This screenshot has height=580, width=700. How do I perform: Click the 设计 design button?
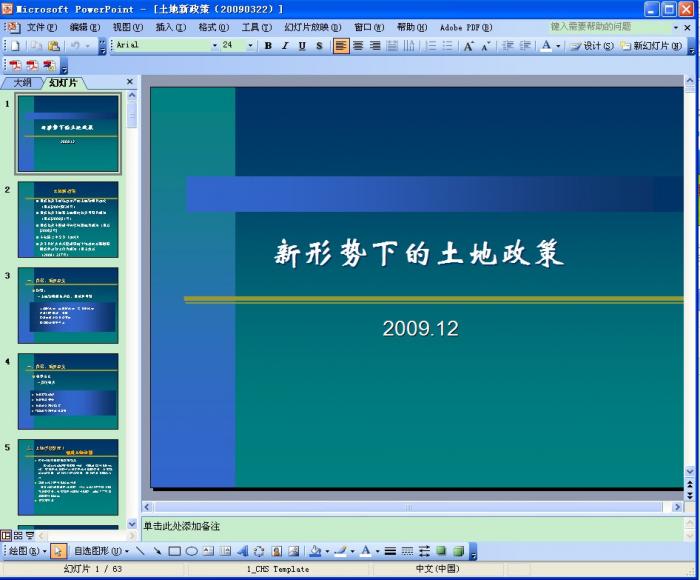click(592, 46)
